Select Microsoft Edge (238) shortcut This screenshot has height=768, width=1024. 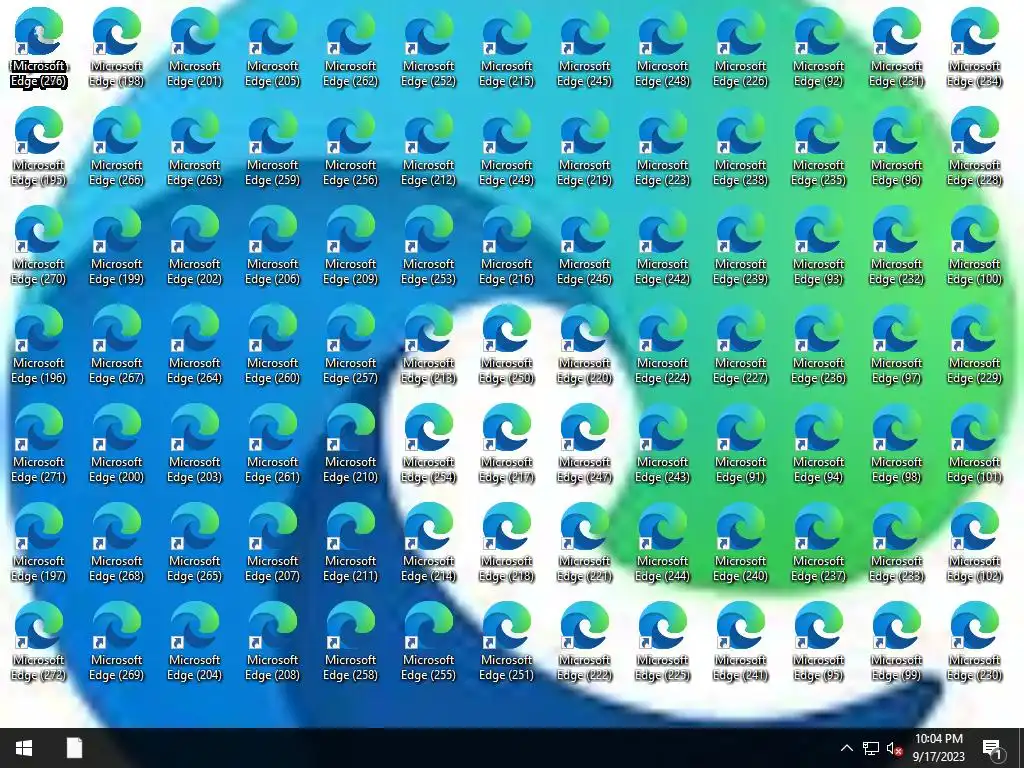pos(740,146)
